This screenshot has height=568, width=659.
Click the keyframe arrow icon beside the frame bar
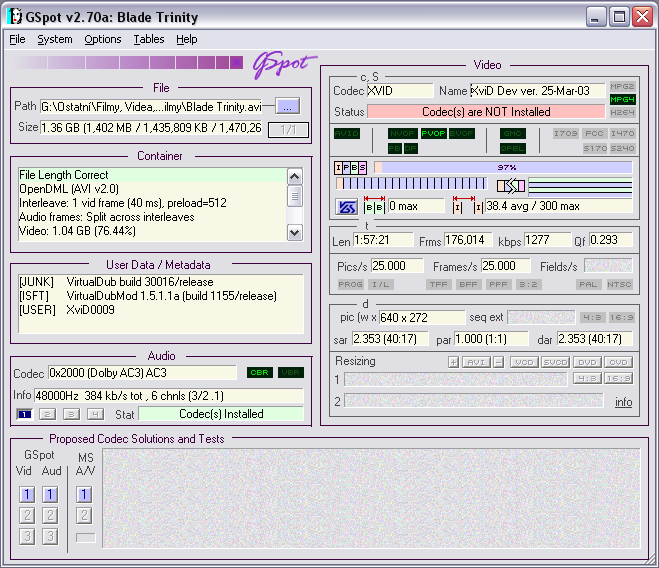click(x=511, y=185)
